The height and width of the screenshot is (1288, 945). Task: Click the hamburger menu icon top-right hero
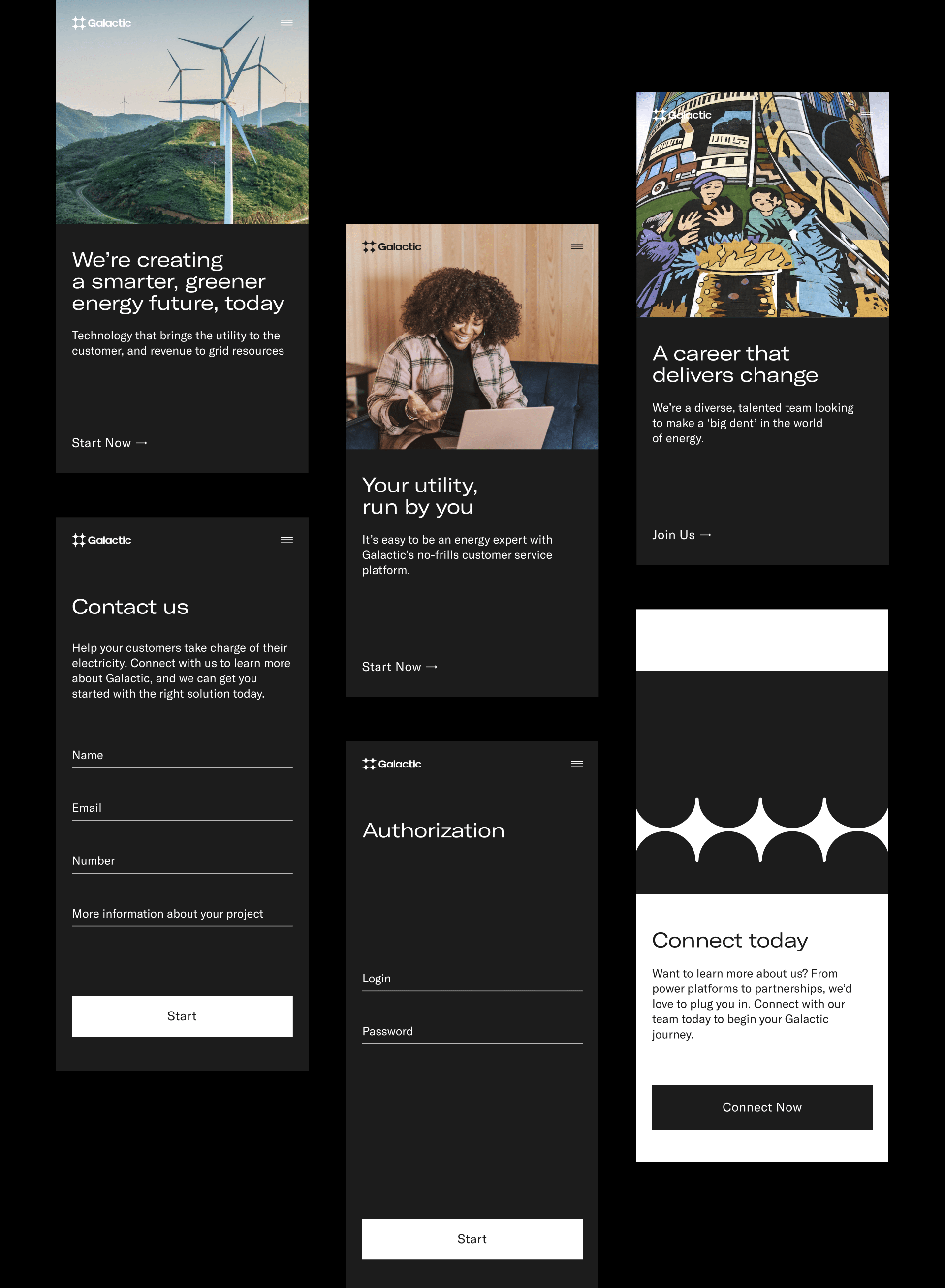[x=287, y=22]
